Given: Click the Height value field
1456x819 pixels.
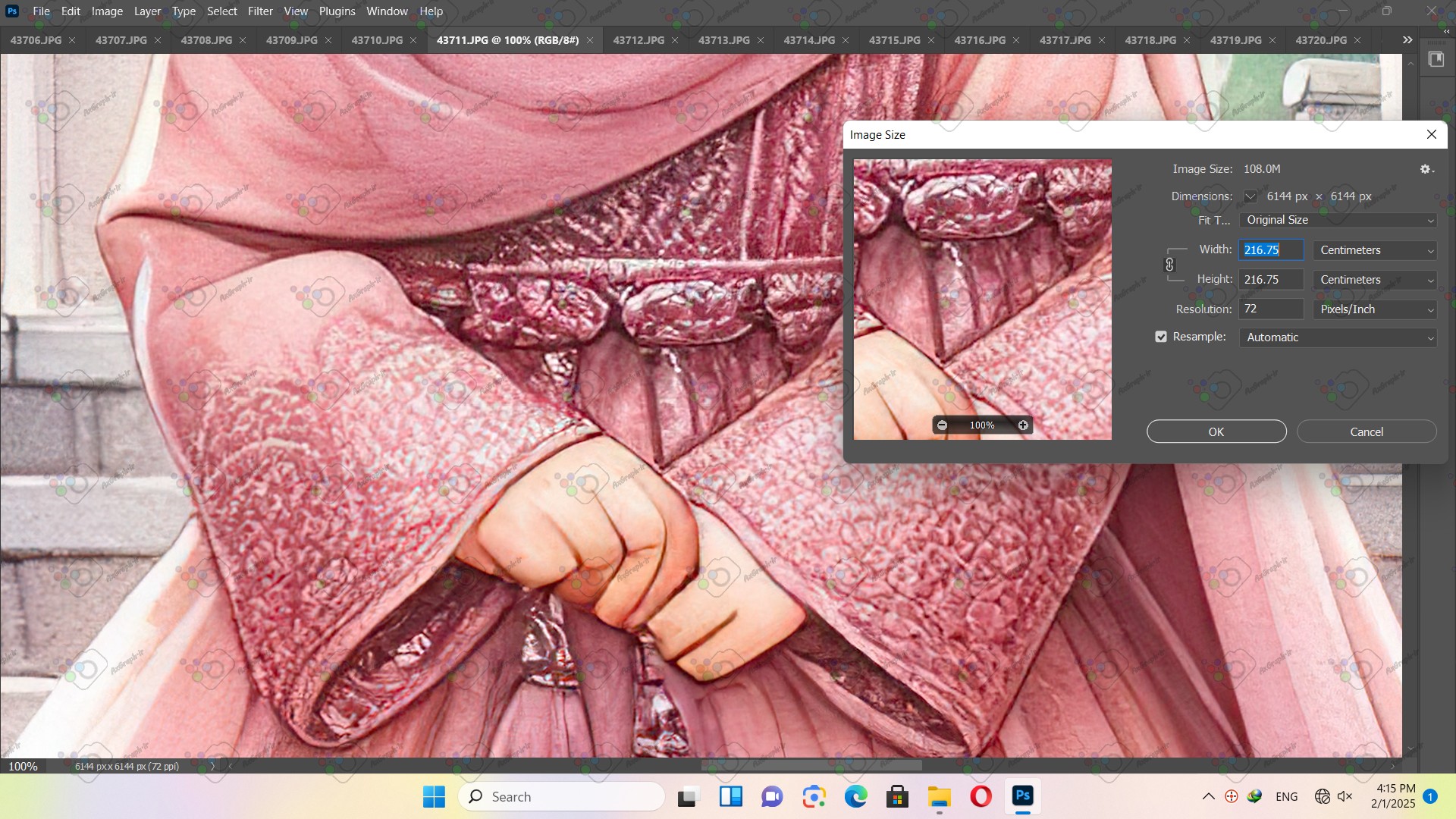Looking at the screenshot, I should click(x=1271, y=280).
